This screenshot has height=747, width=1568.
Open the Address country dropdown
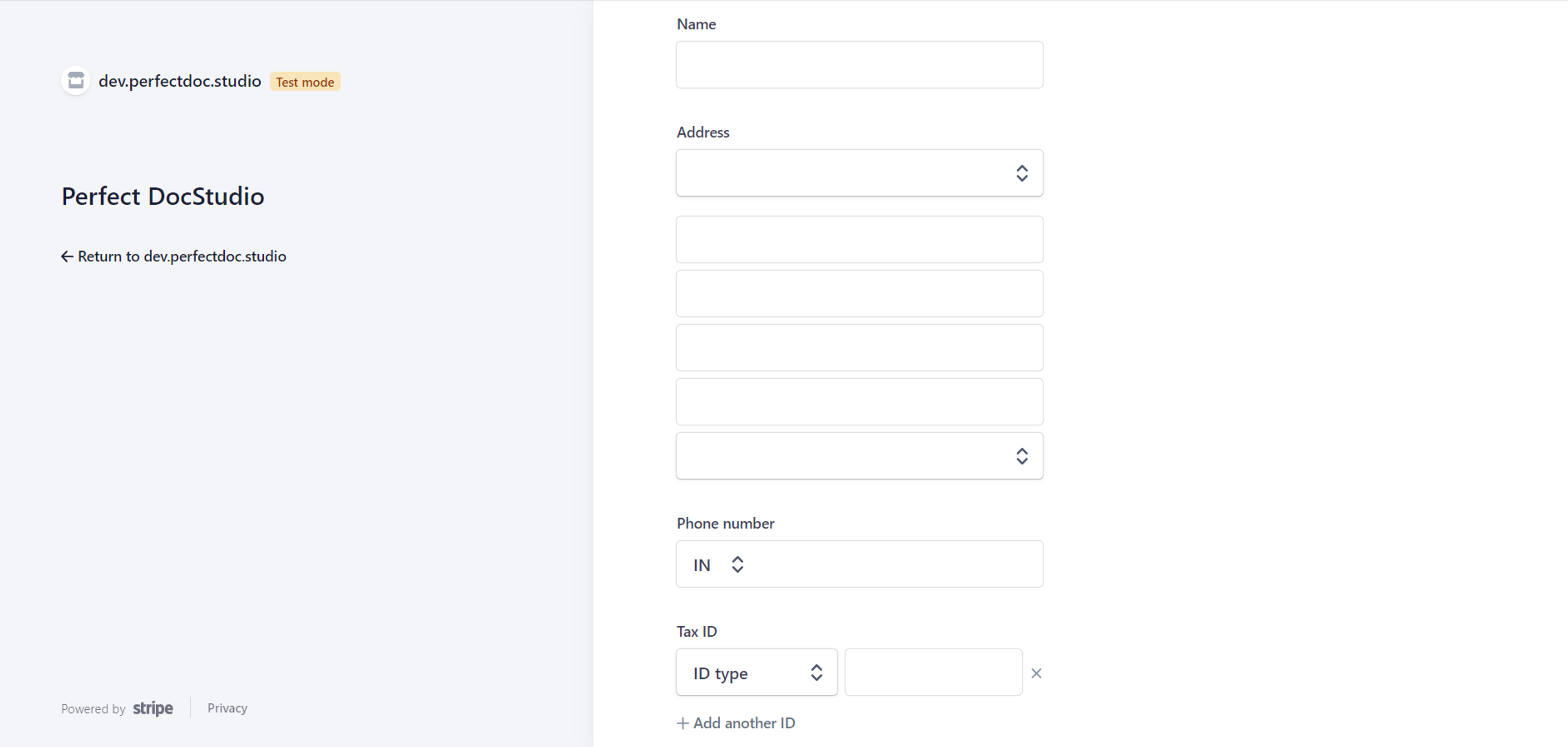[x=858, y=173]
